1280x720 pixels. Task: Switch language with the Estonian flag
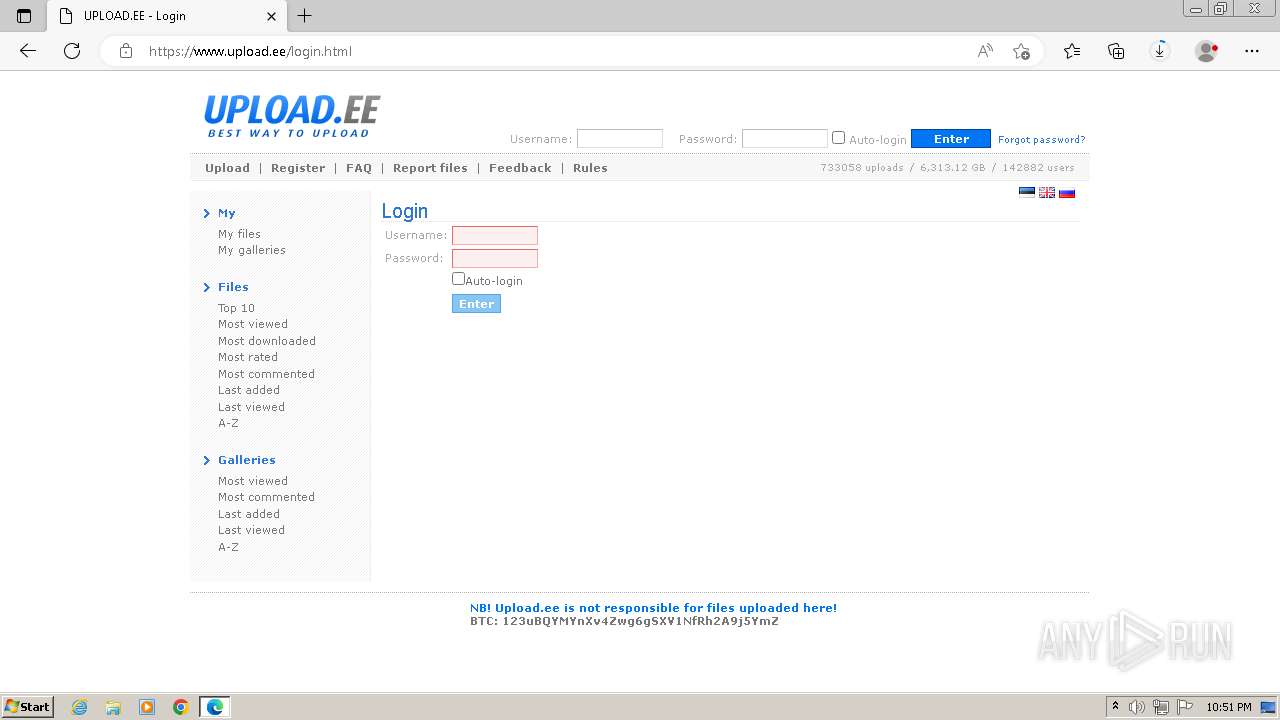click(x=1027, y=192)
